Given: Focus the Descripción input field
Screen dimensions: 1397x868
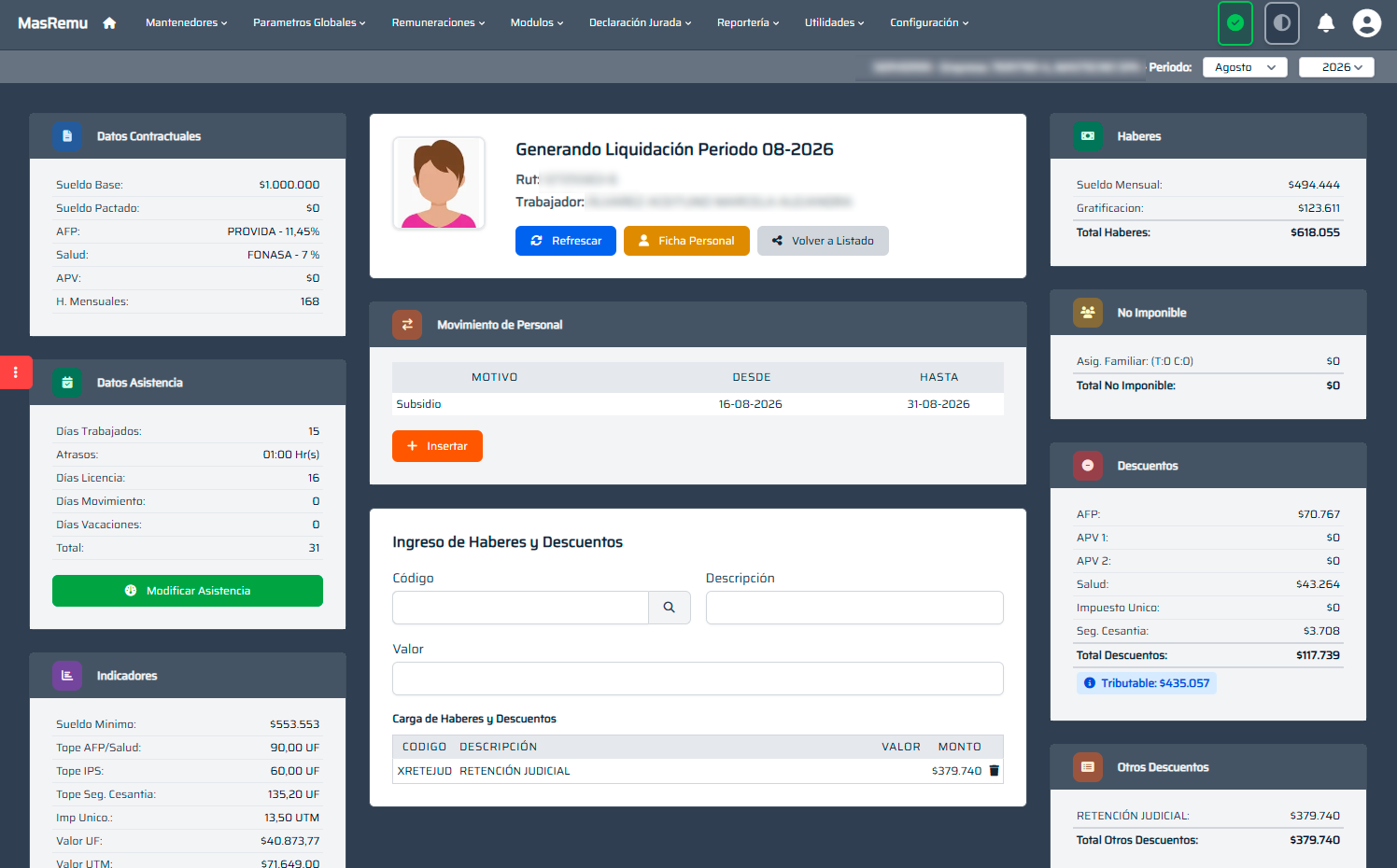Looking at the screenshot, I should click(854, 608).
